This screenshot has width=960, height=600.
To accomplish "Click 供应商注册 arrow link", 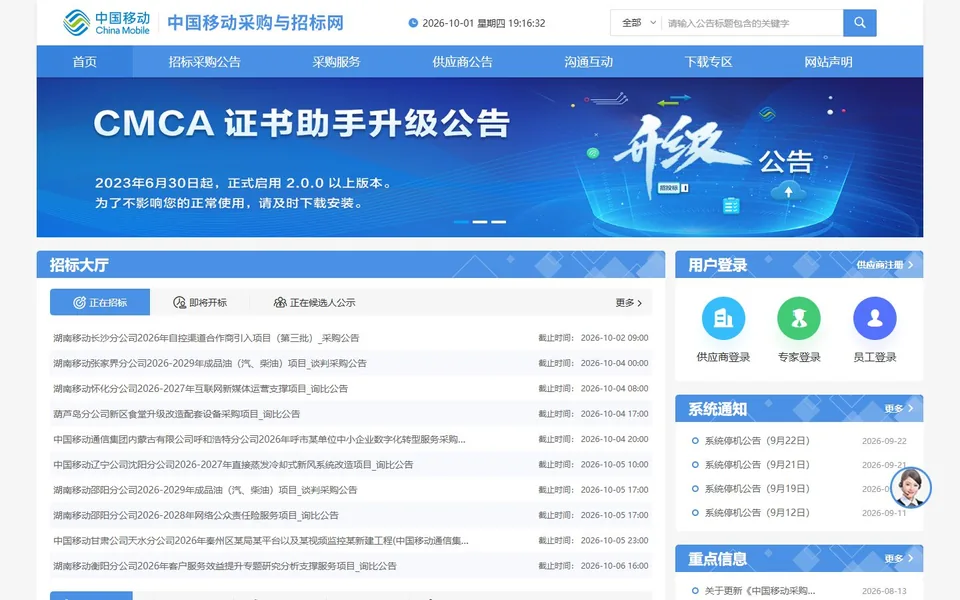I will coord(885,264).
